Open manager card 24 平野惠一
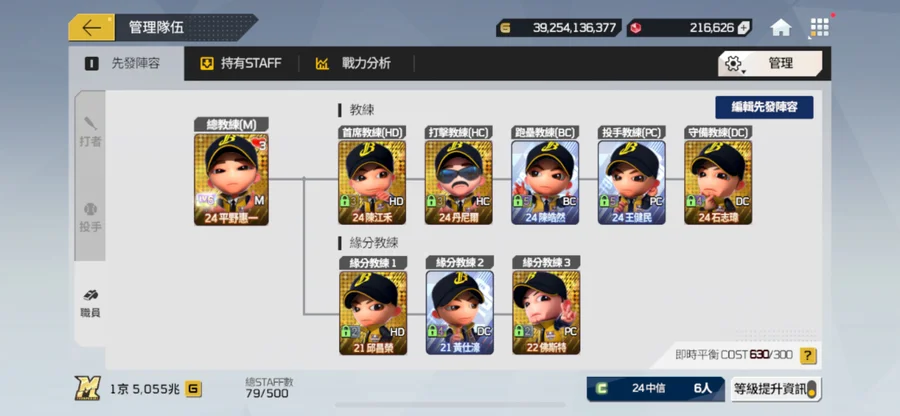Viewport: 900px width, 416px height. pyautogui.click(x=231, y=180)
